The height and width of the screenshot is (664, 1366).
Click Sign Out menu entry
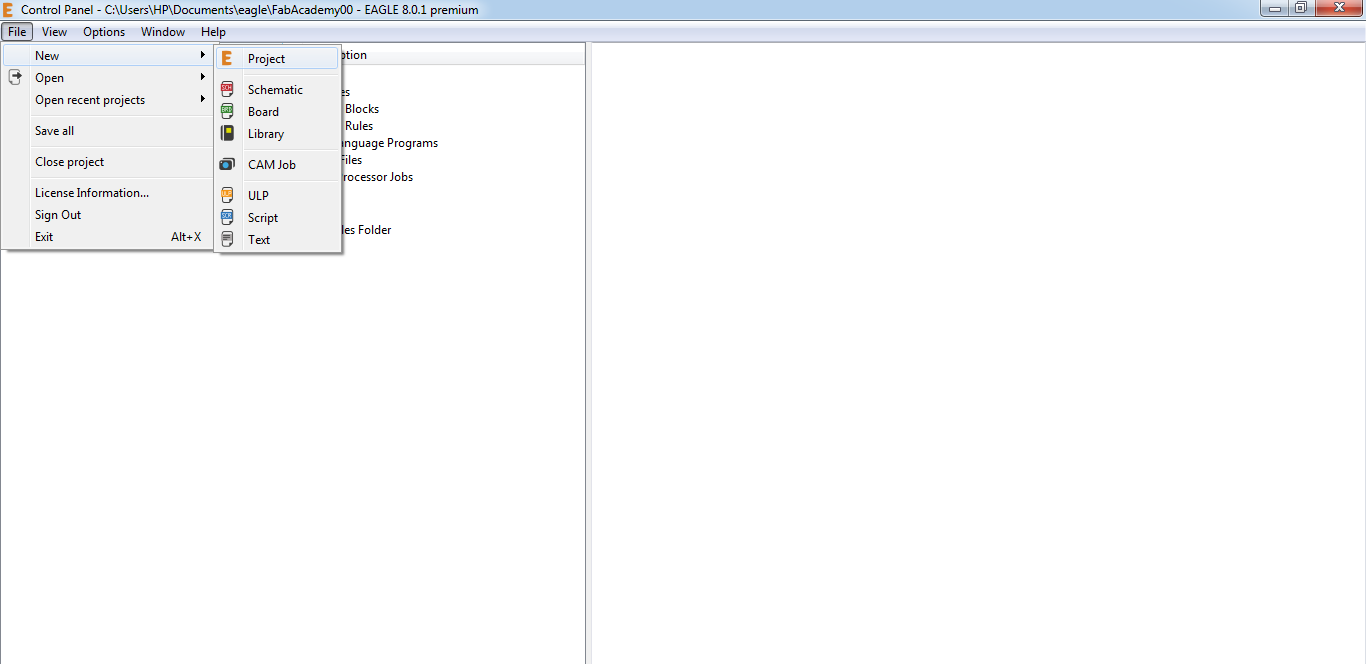pos(108,215)
